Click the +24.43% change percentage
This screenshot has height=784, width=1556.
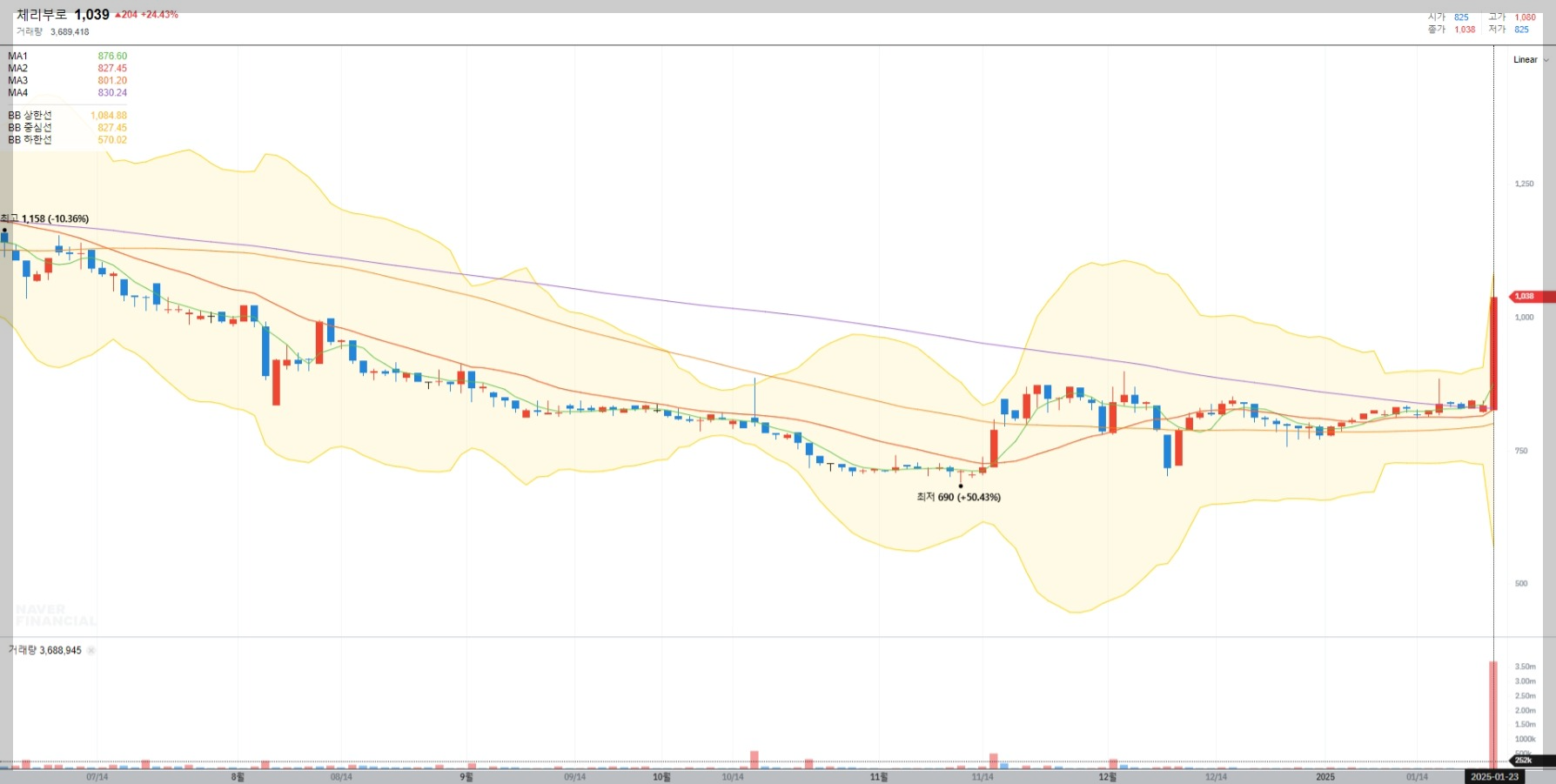159,15
